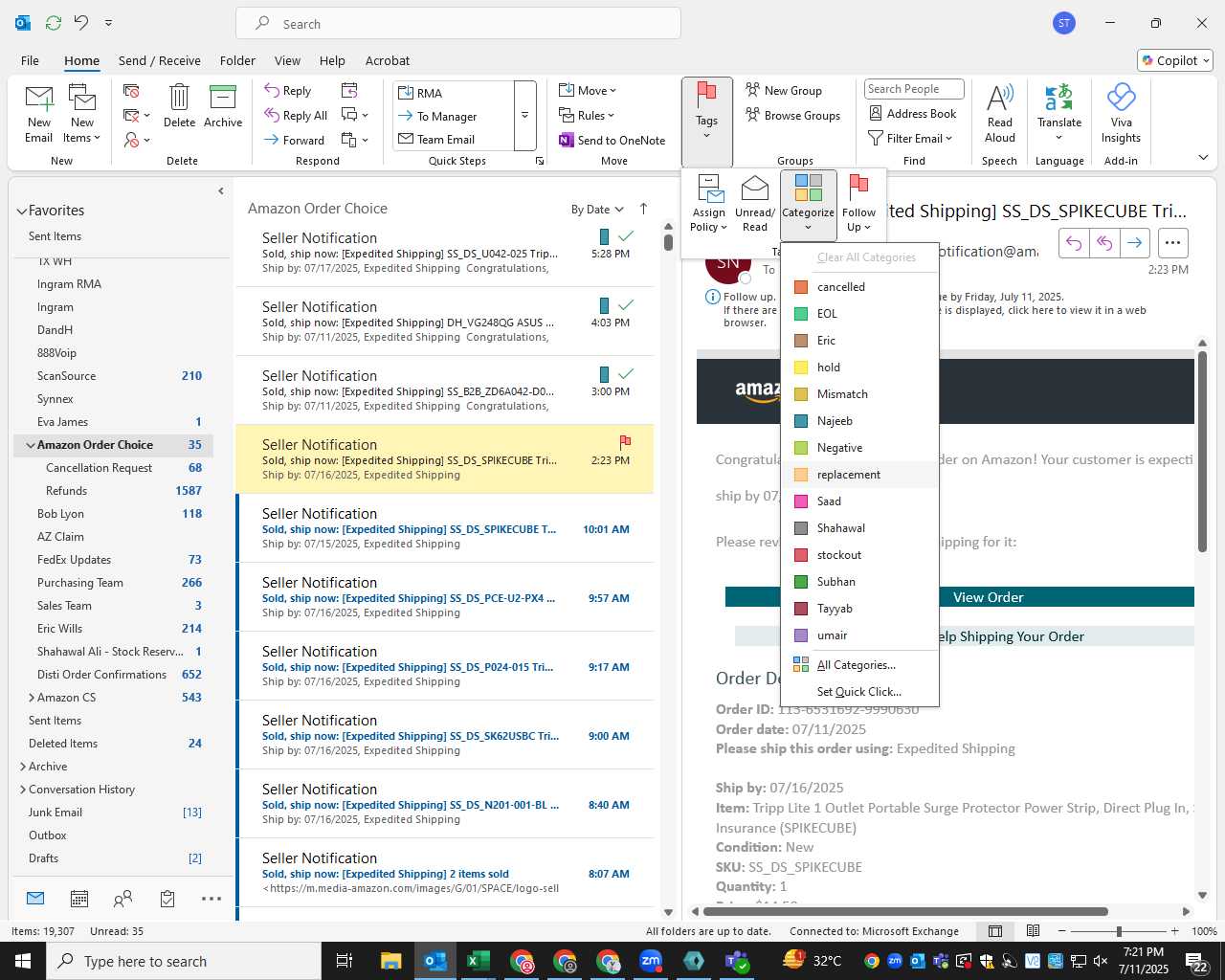Image resolution: width=1225 pixels, height=980 pixels.
Task: Switch to Reading view in the status bar
Action: (1033, 931)
